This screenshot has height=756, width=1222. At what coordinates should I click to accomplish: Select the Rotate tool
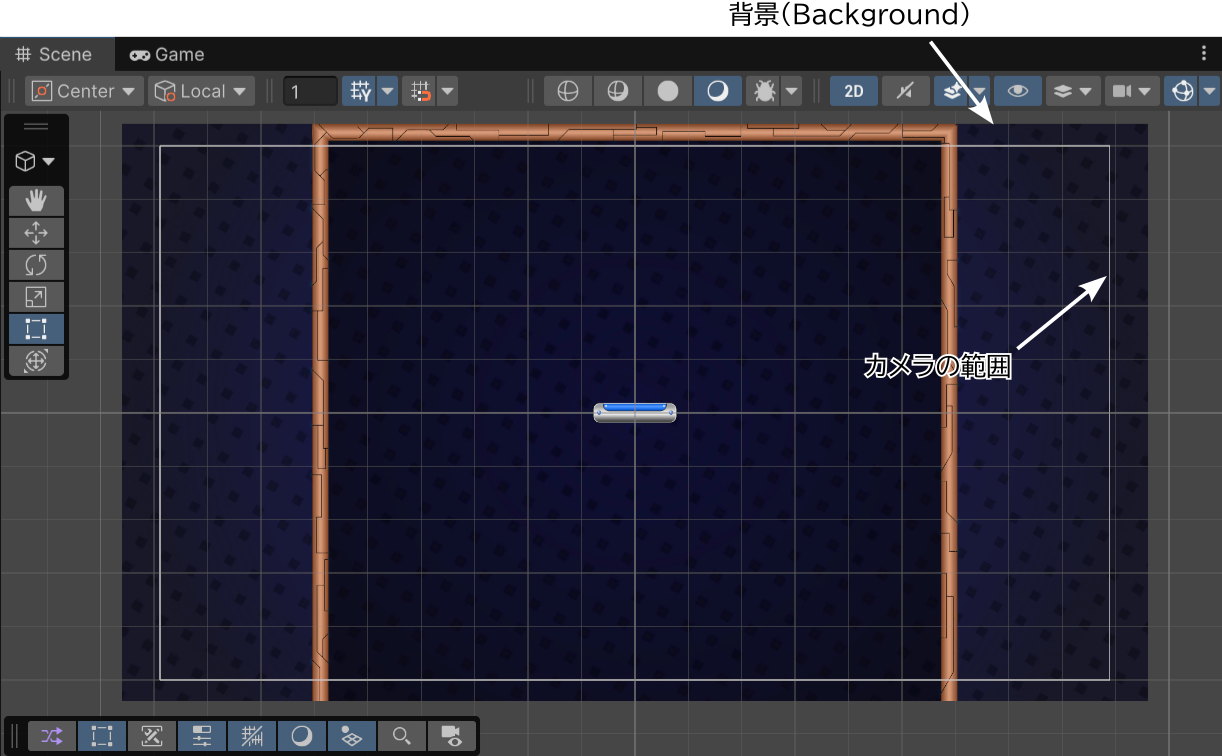[36, 265]
